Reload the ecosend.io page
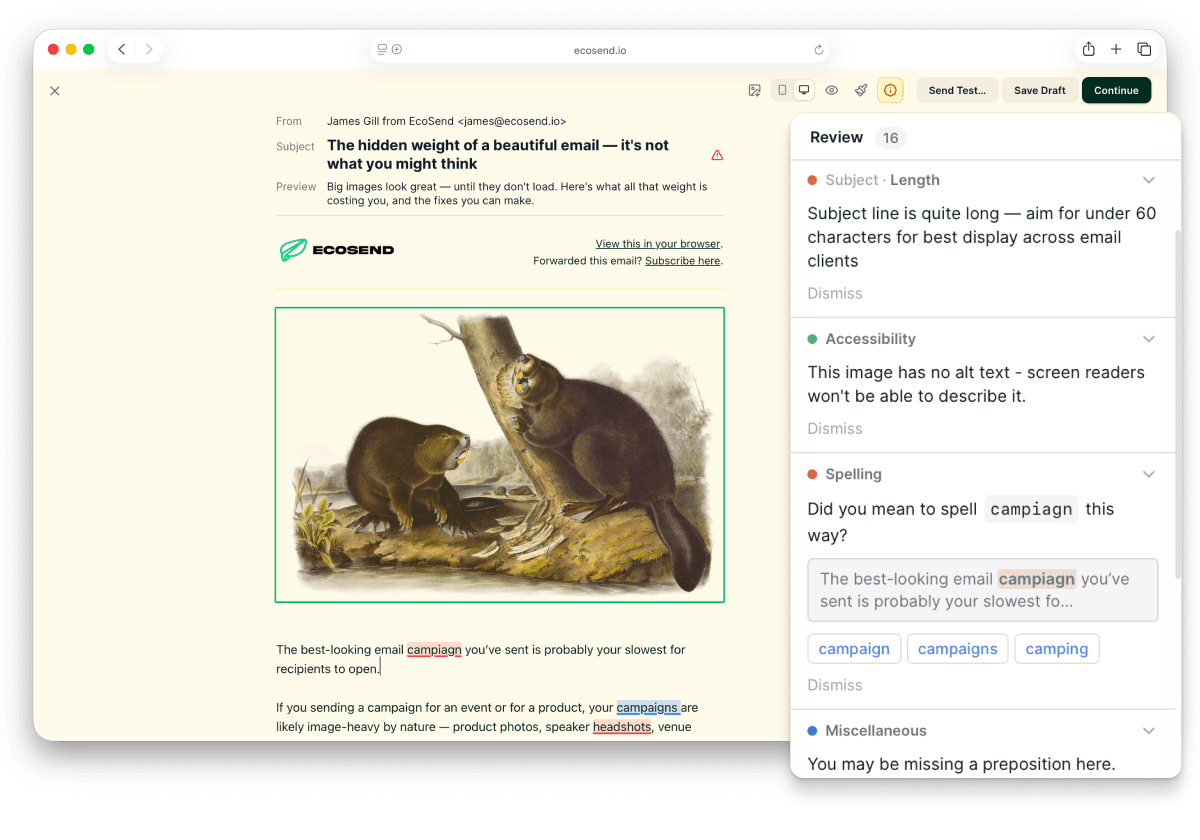 [819, 50]
